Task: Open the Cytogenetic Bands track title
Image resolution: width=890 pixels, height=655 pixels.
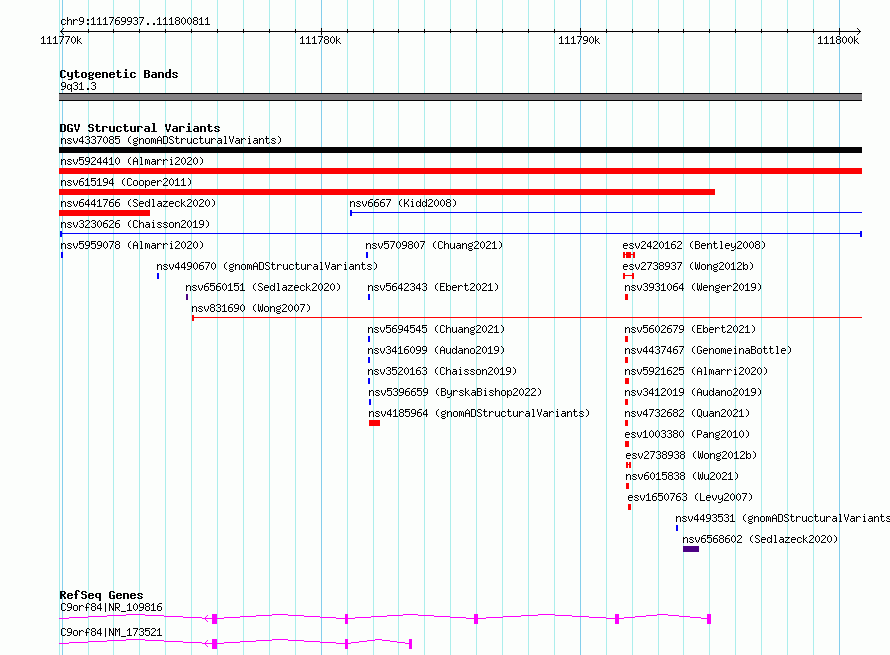Action: click(x=119, y=74)
